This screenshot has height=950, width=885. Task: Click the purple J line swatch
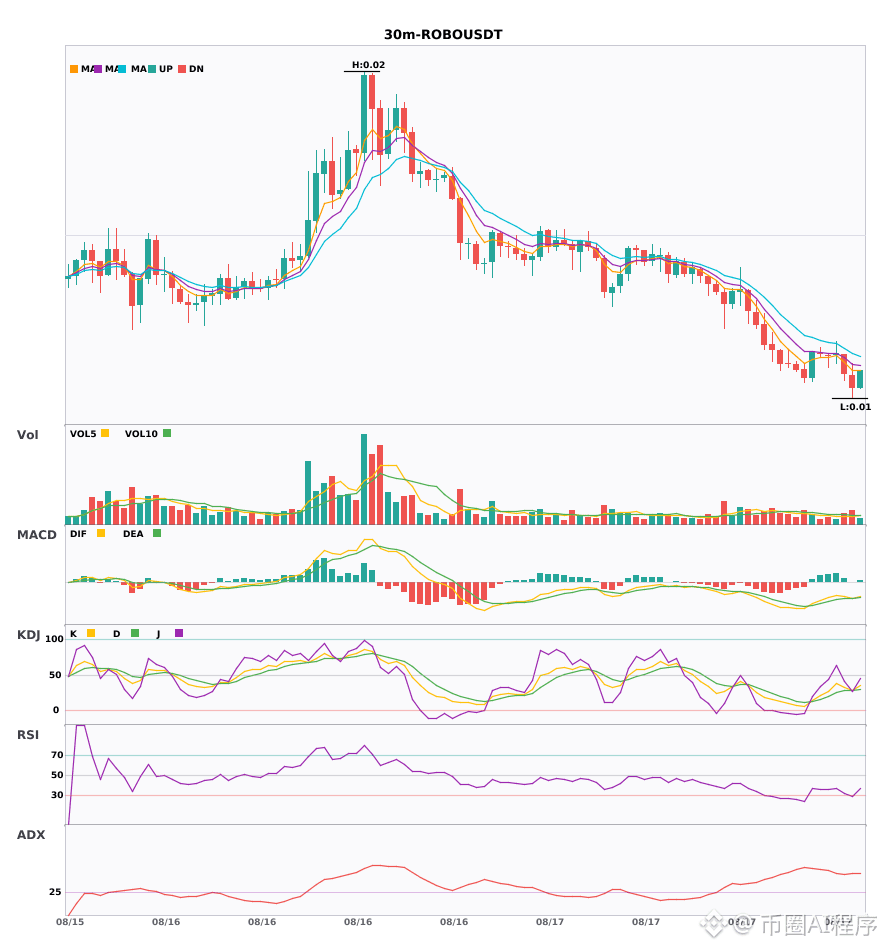179,633
